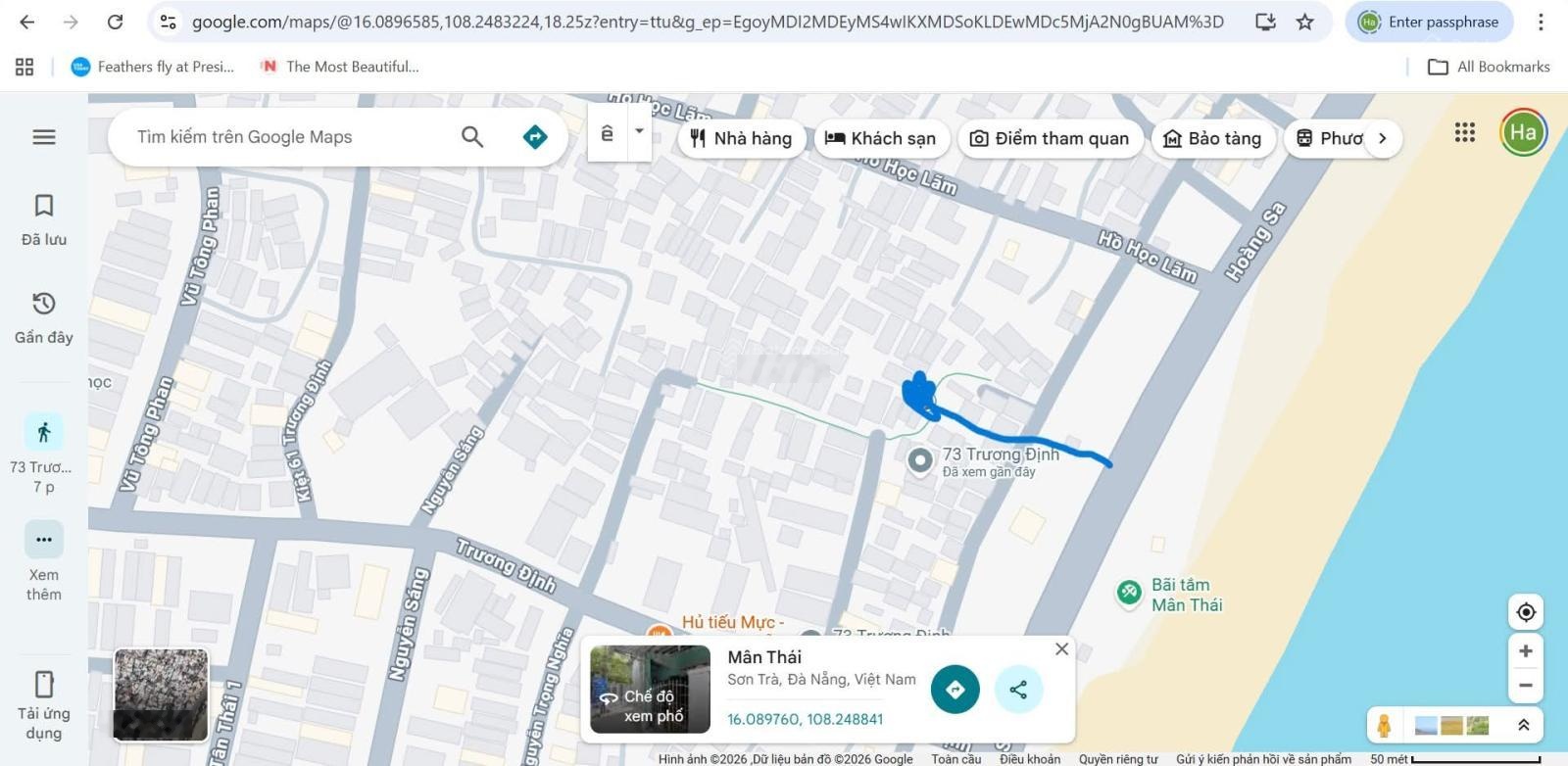Open the Google apps grid

tap(1465, 133)
